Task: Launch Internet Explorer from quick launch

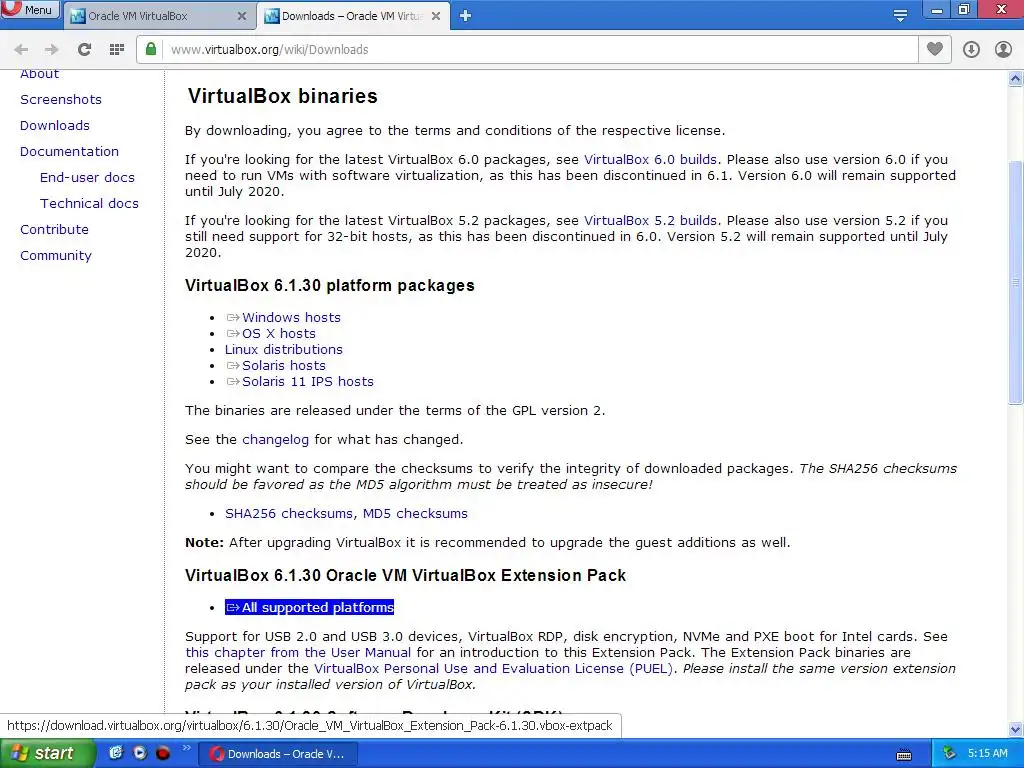Action: (116, 753)
